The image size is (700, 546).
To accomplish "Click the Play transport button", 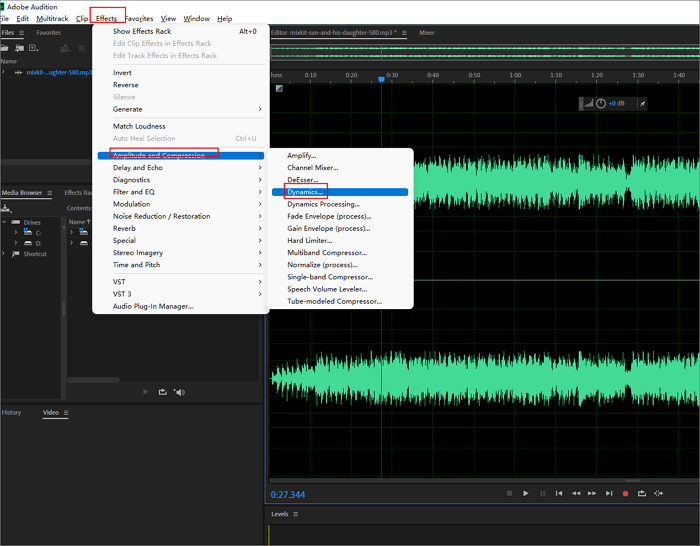I will (525, 493).
